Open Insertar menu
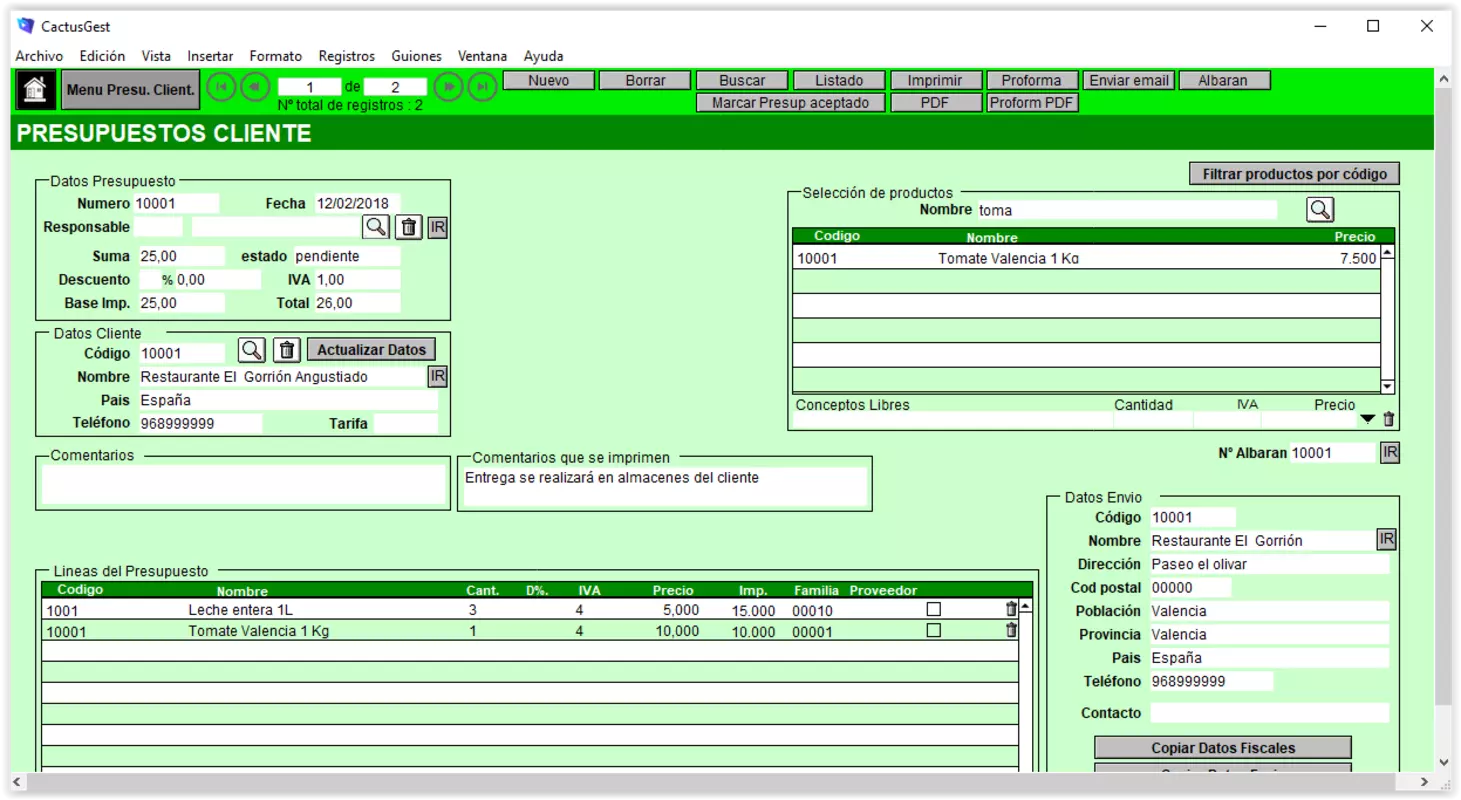Screen dimensions: 1461x800 tap(210, 56)
